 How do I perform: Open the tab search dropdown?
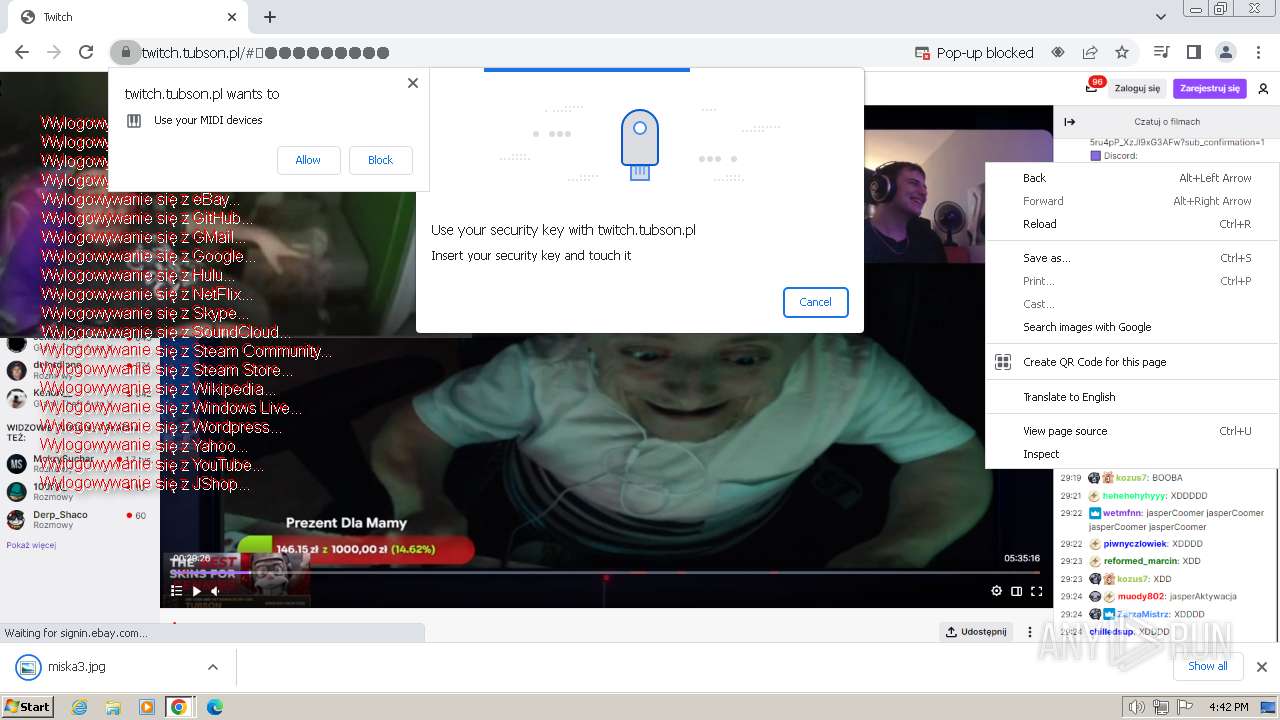(x=1160, y=17)
